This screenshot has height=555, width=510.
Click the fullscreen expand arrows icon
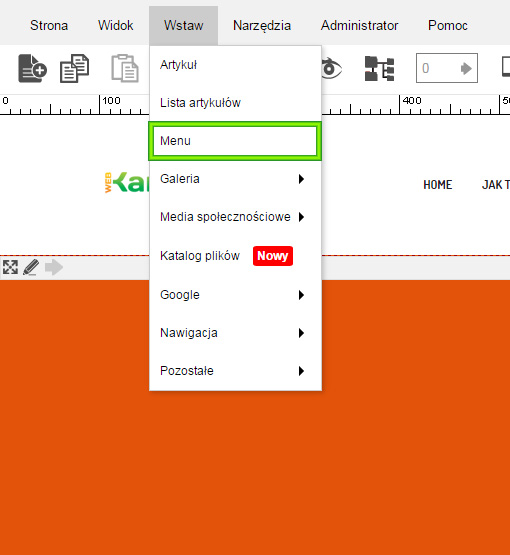click(10, 267)
